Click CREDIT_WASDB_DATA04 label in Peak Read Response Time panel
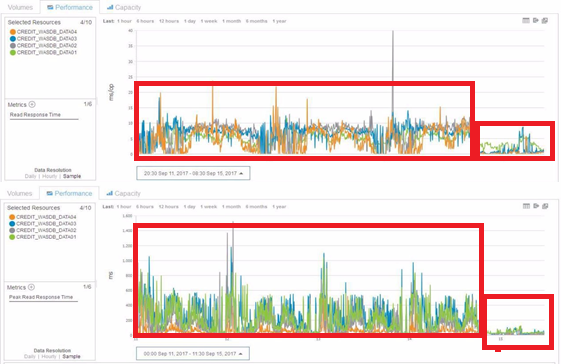The width and height of the screenshot is (561, 364). pyautogui.click(x=46, y=217)
